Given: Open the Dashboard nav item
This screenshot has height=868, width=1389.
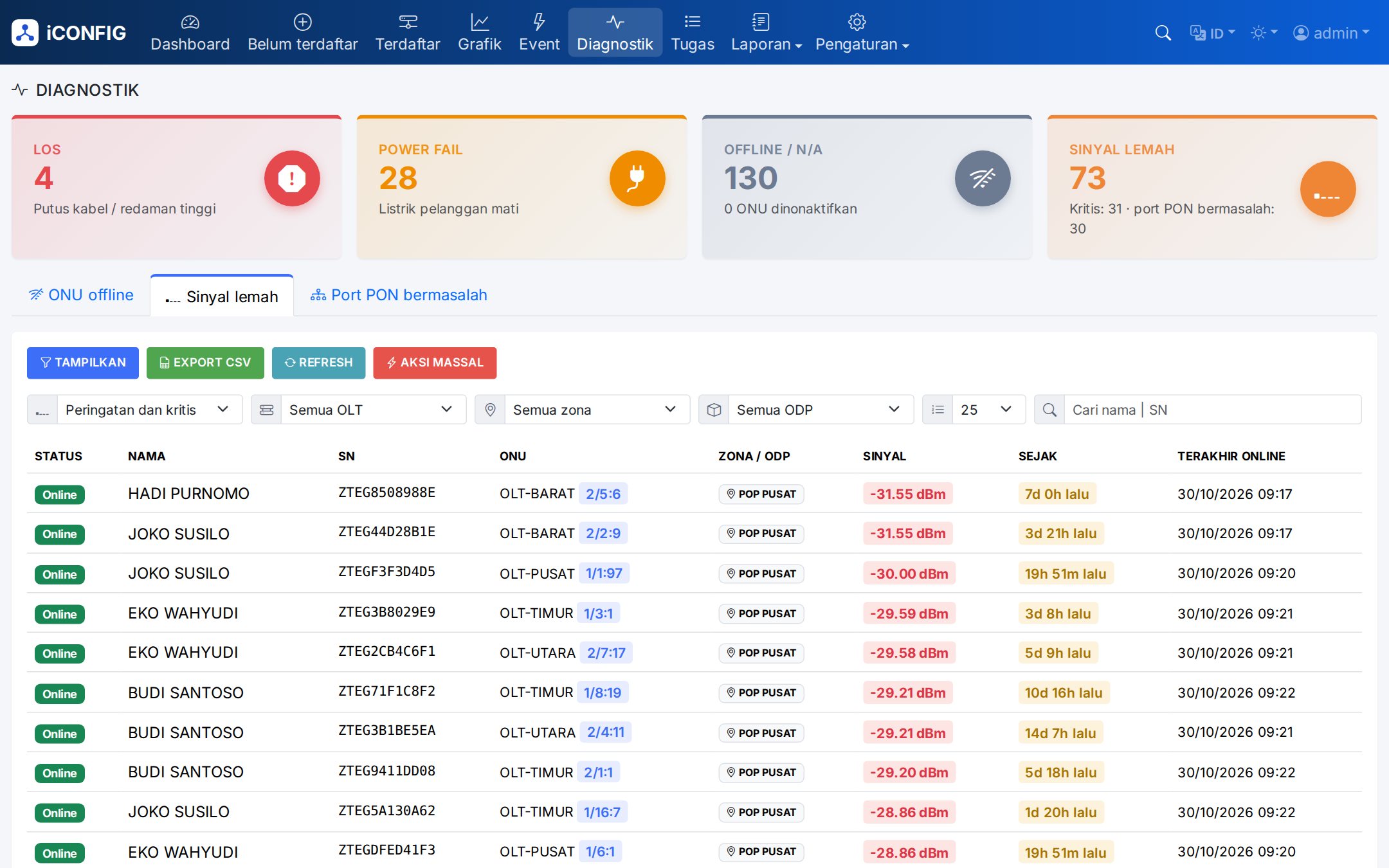Looking at the screenshot, I should [190, 33].
